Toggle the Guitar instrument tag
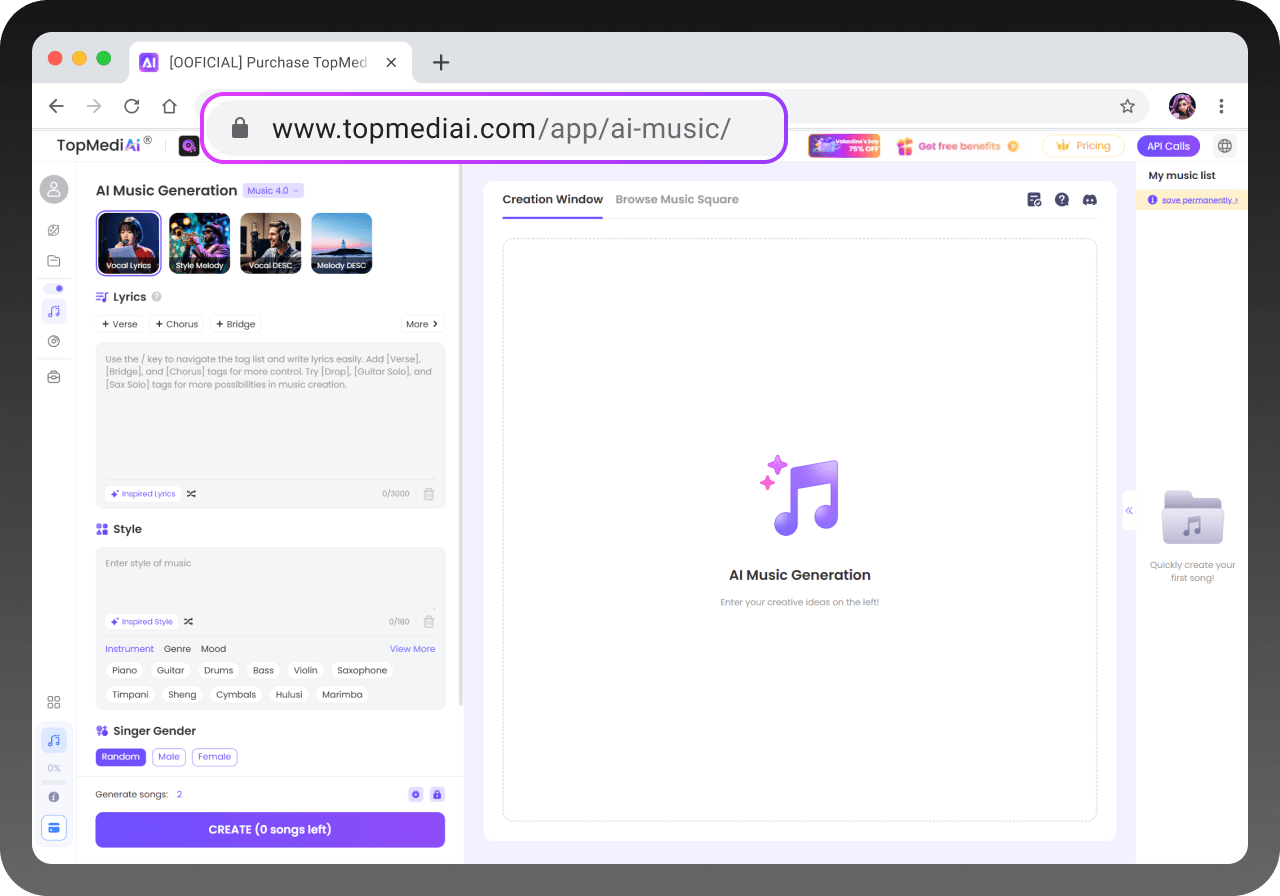Viewport: 1280px width, 896px height. click(x=171, y=671)
